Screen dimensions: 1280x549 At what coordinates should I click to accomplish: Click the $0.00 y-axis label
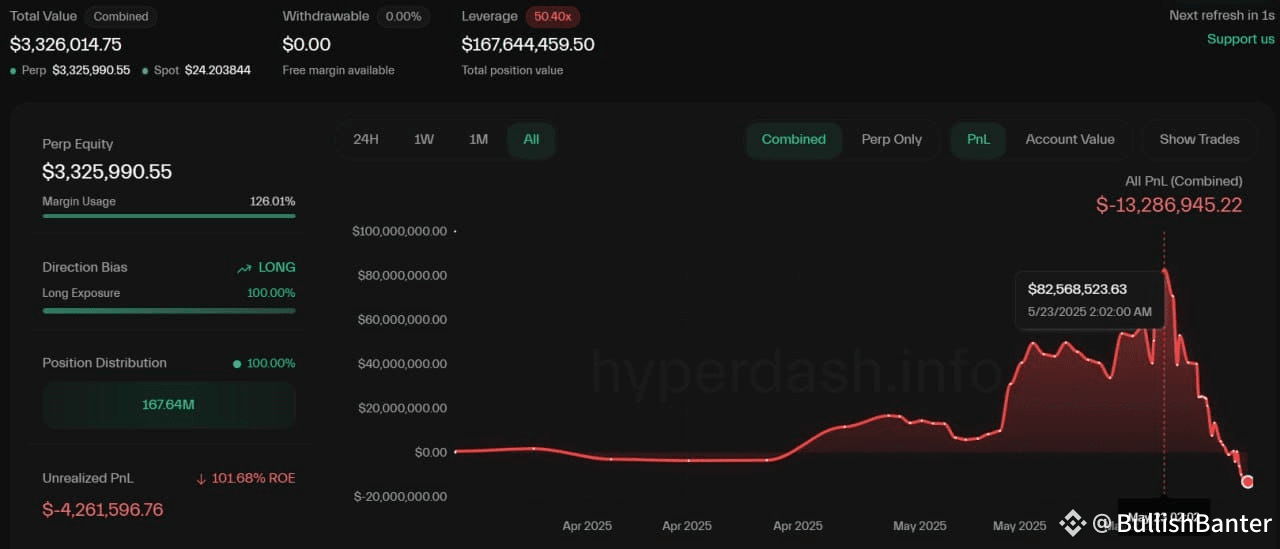[x=431, y=452]
